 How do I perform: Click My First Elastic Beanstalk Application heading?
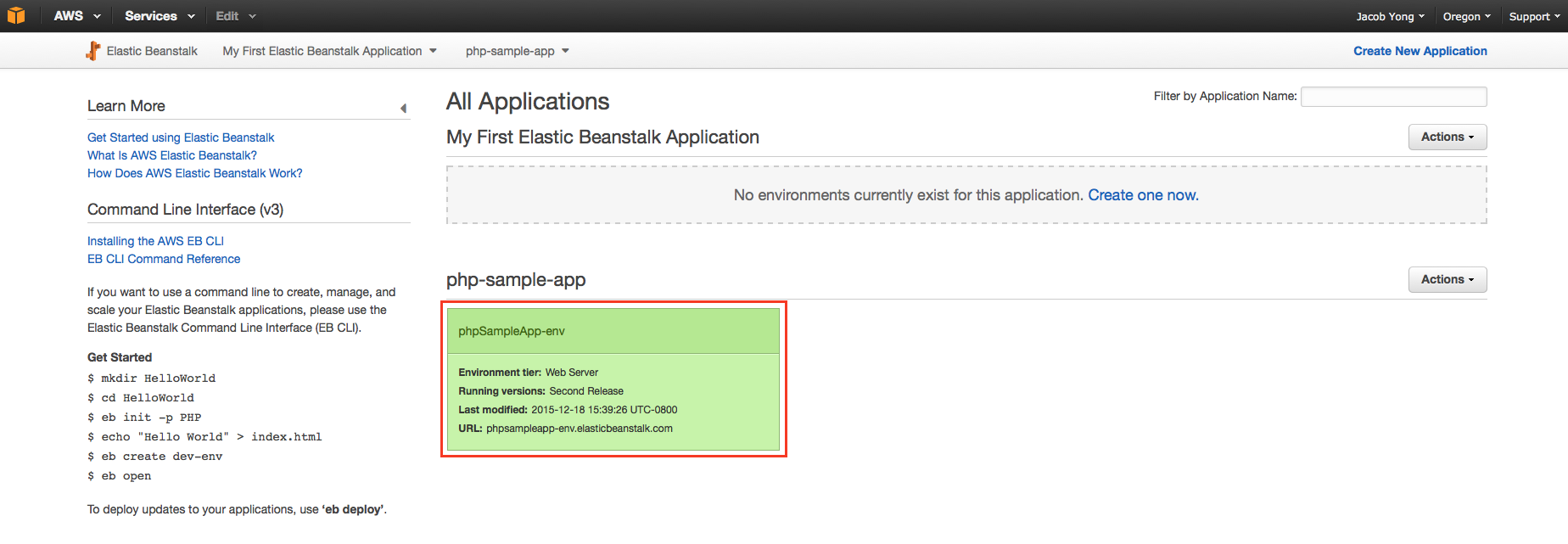coord(602,137)
